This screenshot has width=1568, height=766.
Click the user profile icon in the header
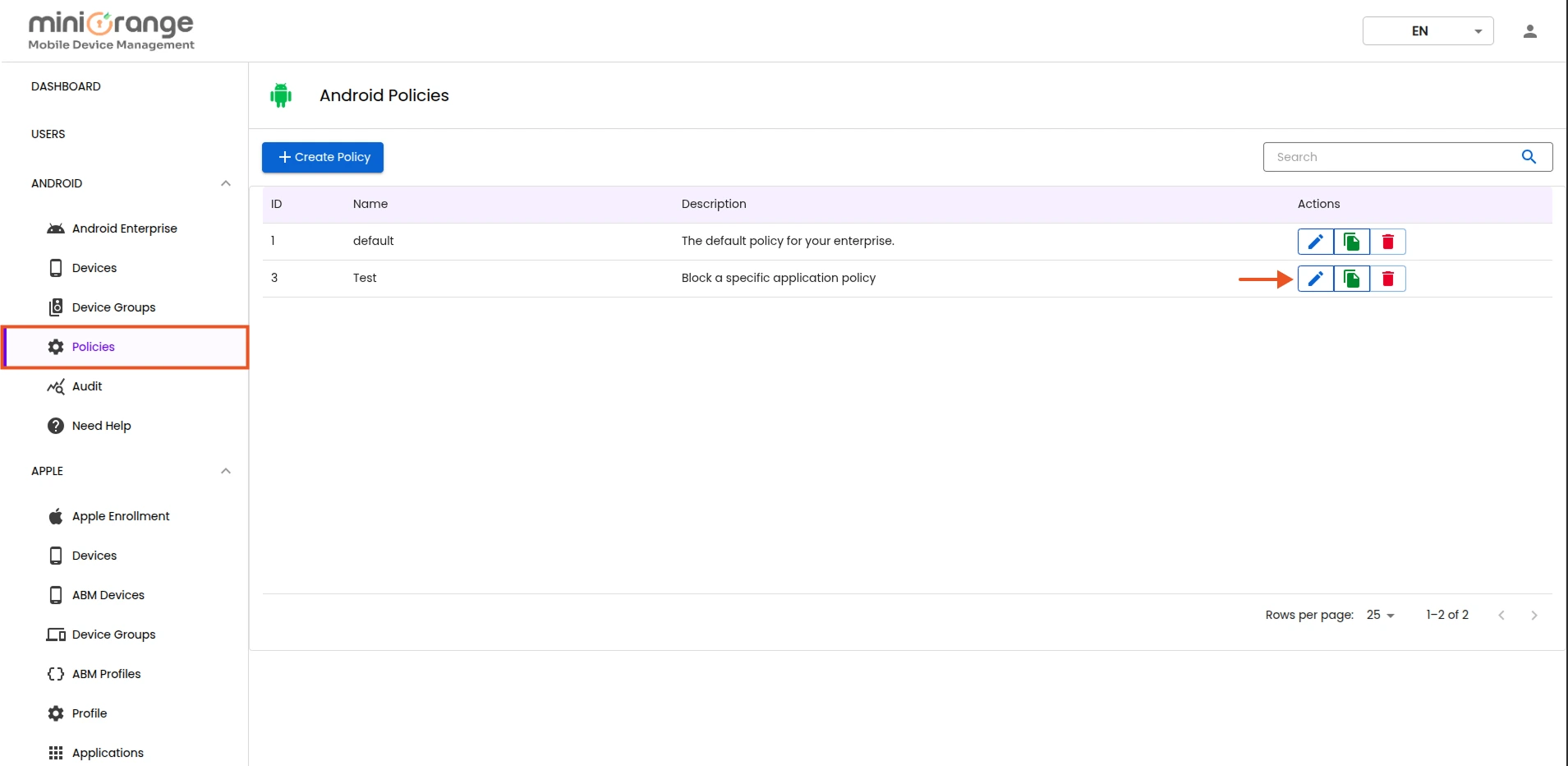click(x=1529, y=30)
